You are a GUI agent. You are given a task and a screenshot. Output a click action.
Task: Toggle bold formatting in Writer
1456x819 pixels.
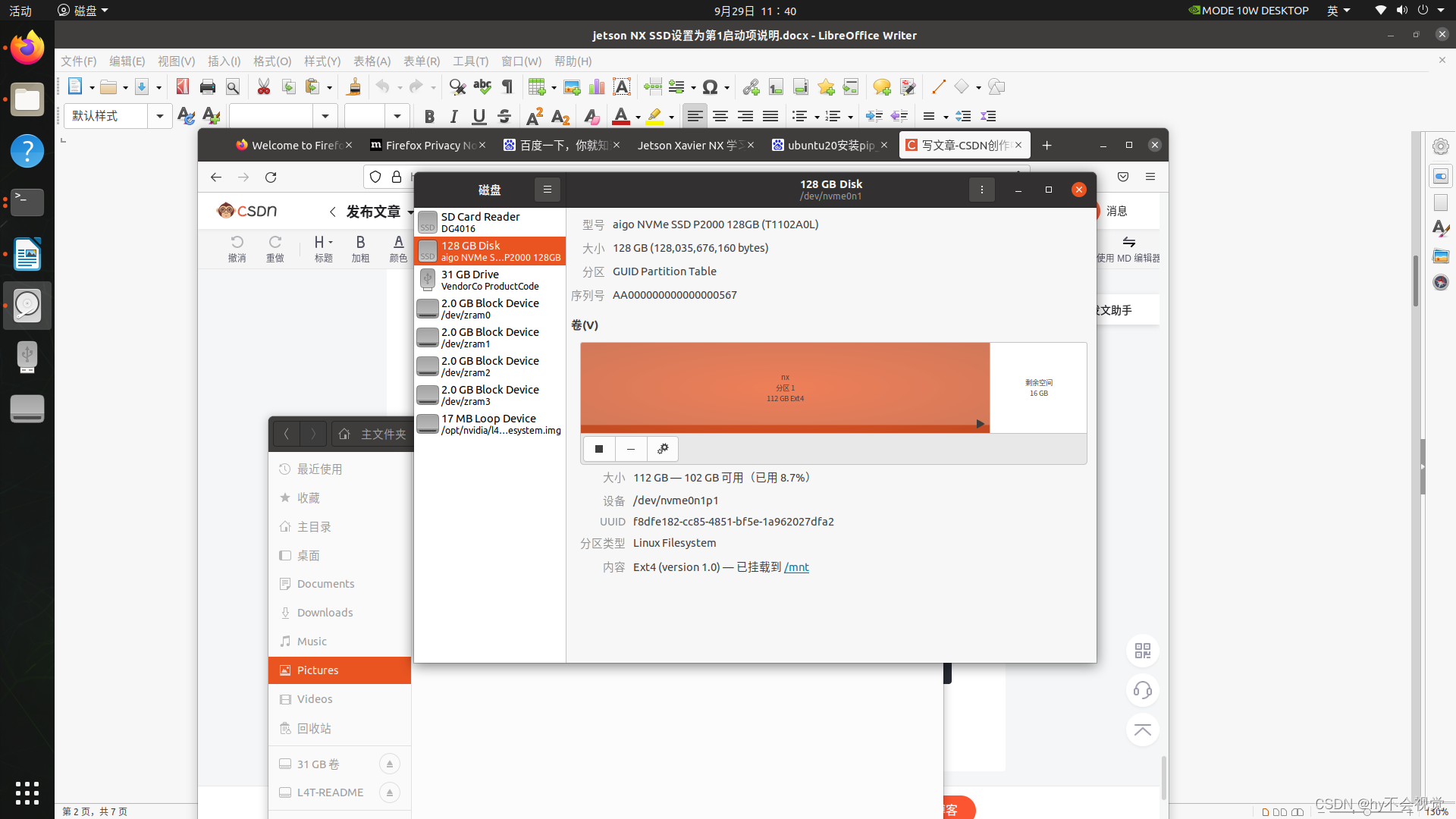429,116
